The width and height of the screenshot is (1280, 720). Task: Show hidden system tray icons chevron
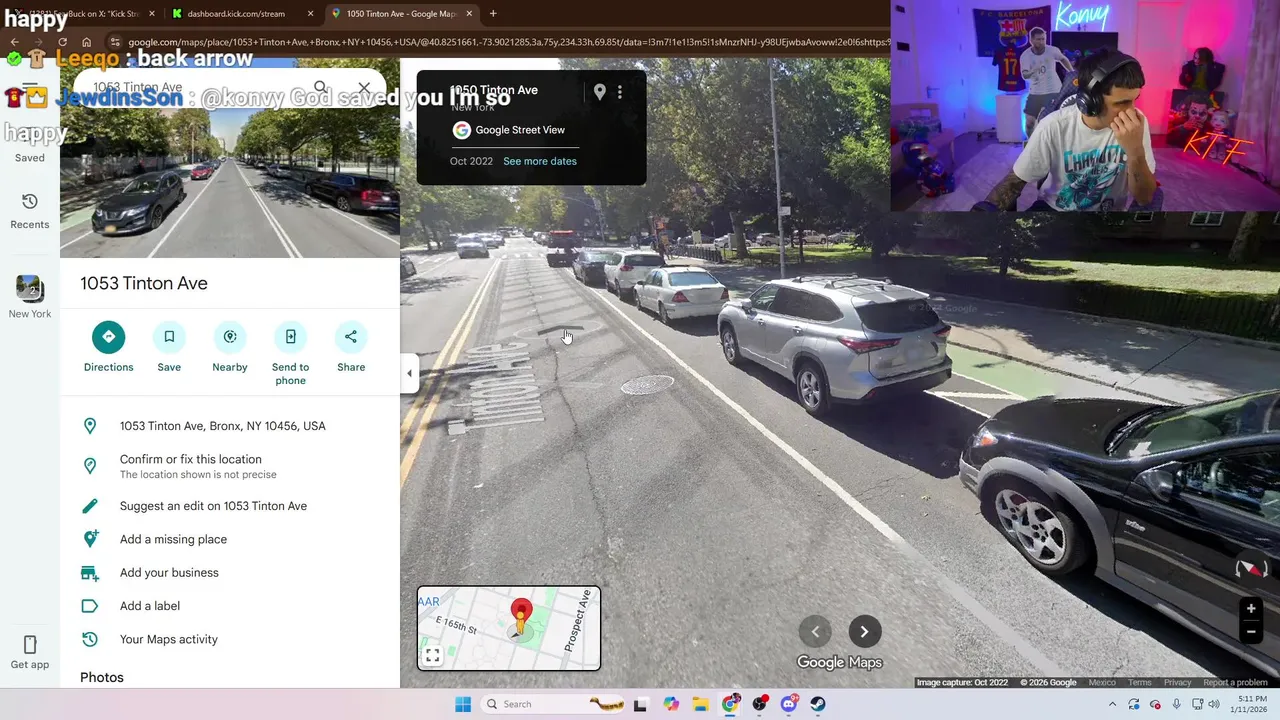[1112, 704]
